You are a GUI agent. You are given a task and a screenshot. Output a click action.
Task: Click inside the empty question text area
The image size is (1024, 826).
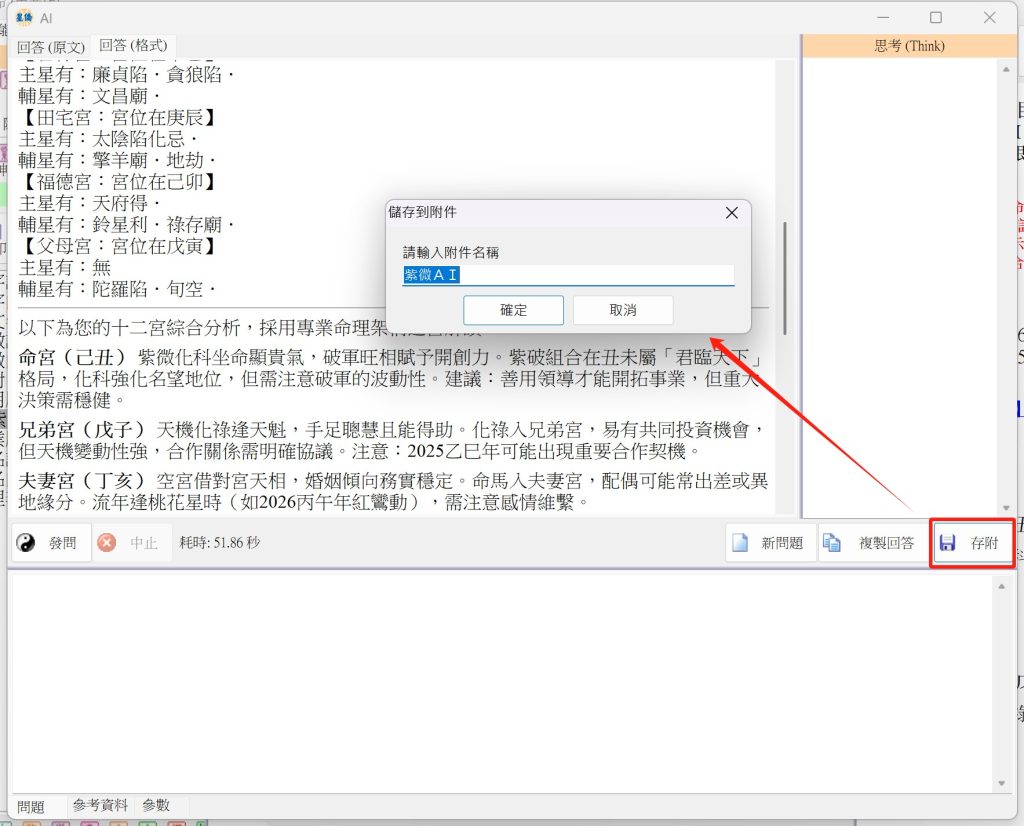point(500,680)
